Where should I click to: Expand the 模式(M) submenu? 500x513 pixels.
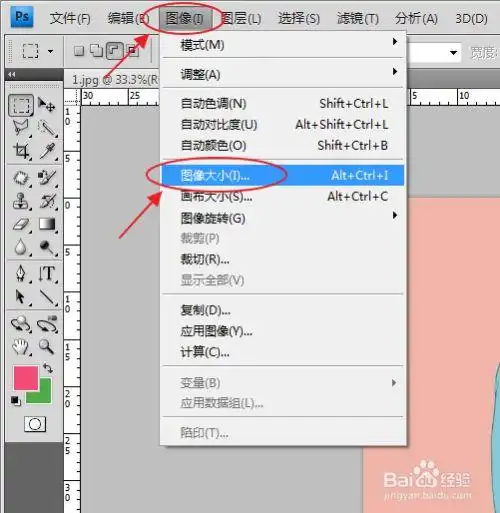283,44
